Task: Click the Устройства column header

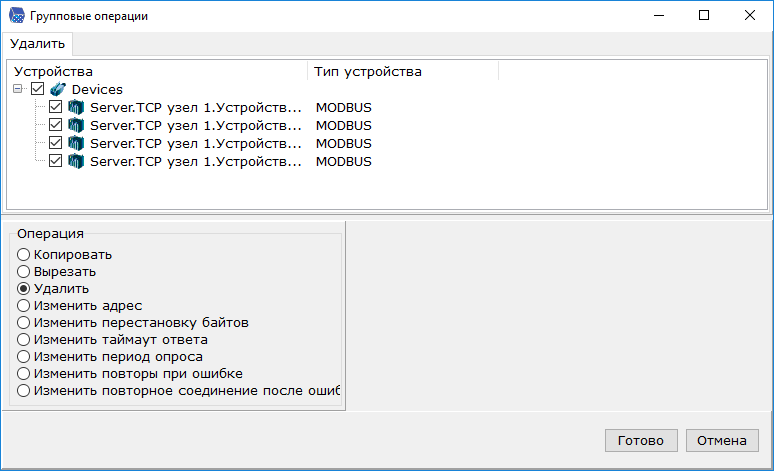Action: click(x=54, y=72)
